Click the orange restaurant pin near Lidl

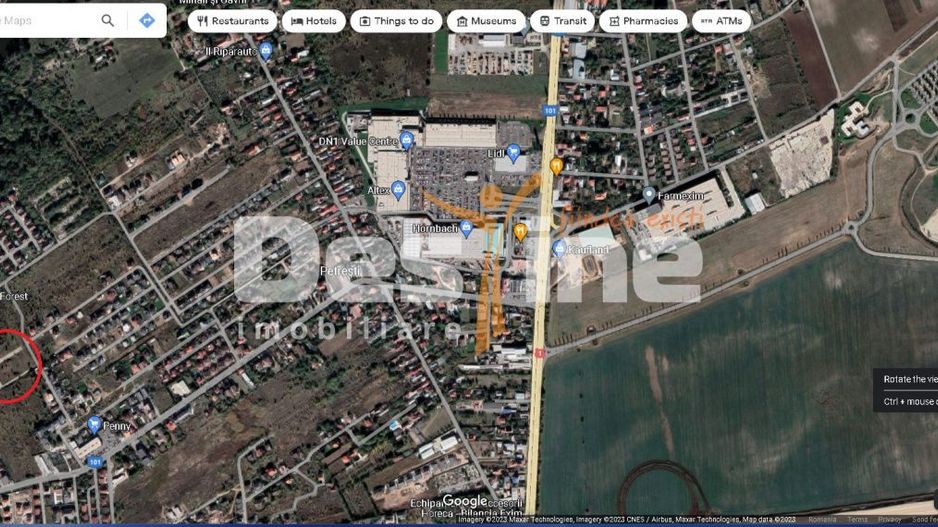(x=556, y=166)
